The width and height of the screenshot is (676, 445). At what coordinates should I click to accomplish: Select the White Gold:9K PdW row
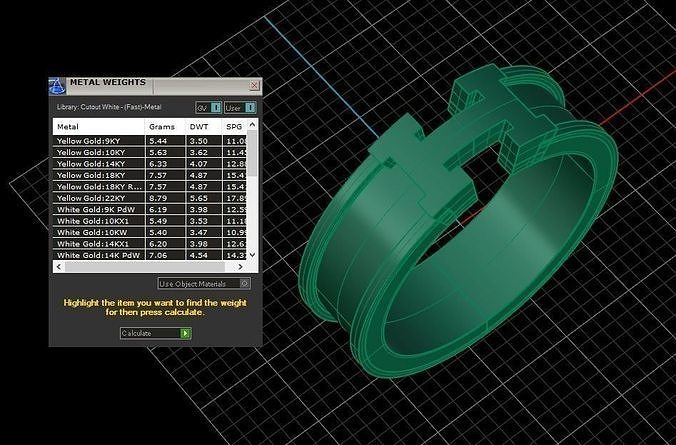[150, 210]
